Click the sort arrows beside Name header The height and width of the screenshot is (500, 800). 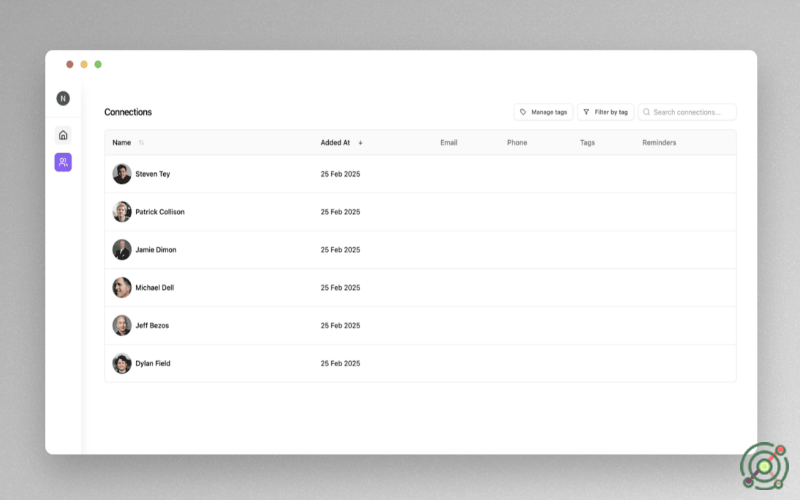[x=141, y=143]
